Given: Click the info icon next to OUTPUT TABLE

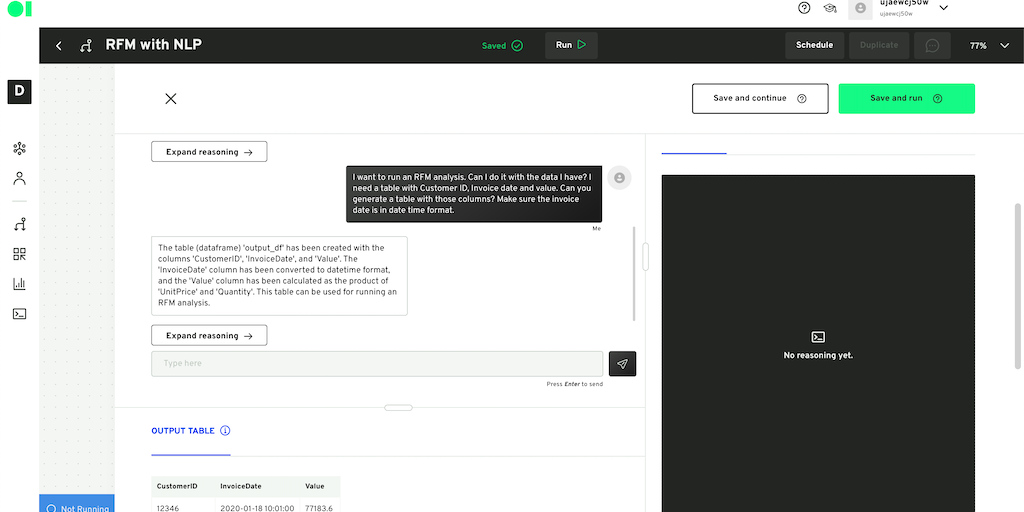Looking at the screenshot, I should (225, 431).
